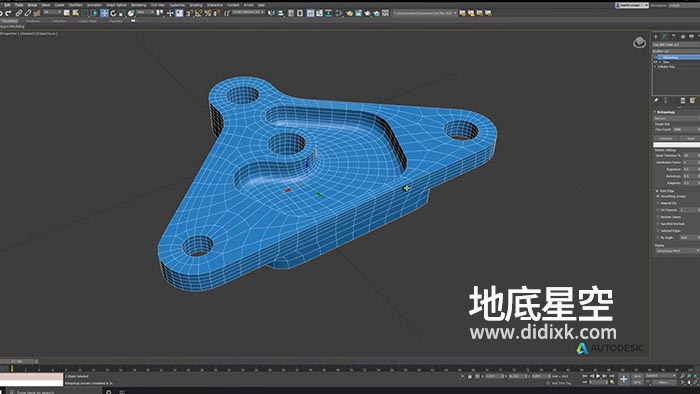
Task: Enable the Specified Normals checkbox
Action: [x=657, y=224]
